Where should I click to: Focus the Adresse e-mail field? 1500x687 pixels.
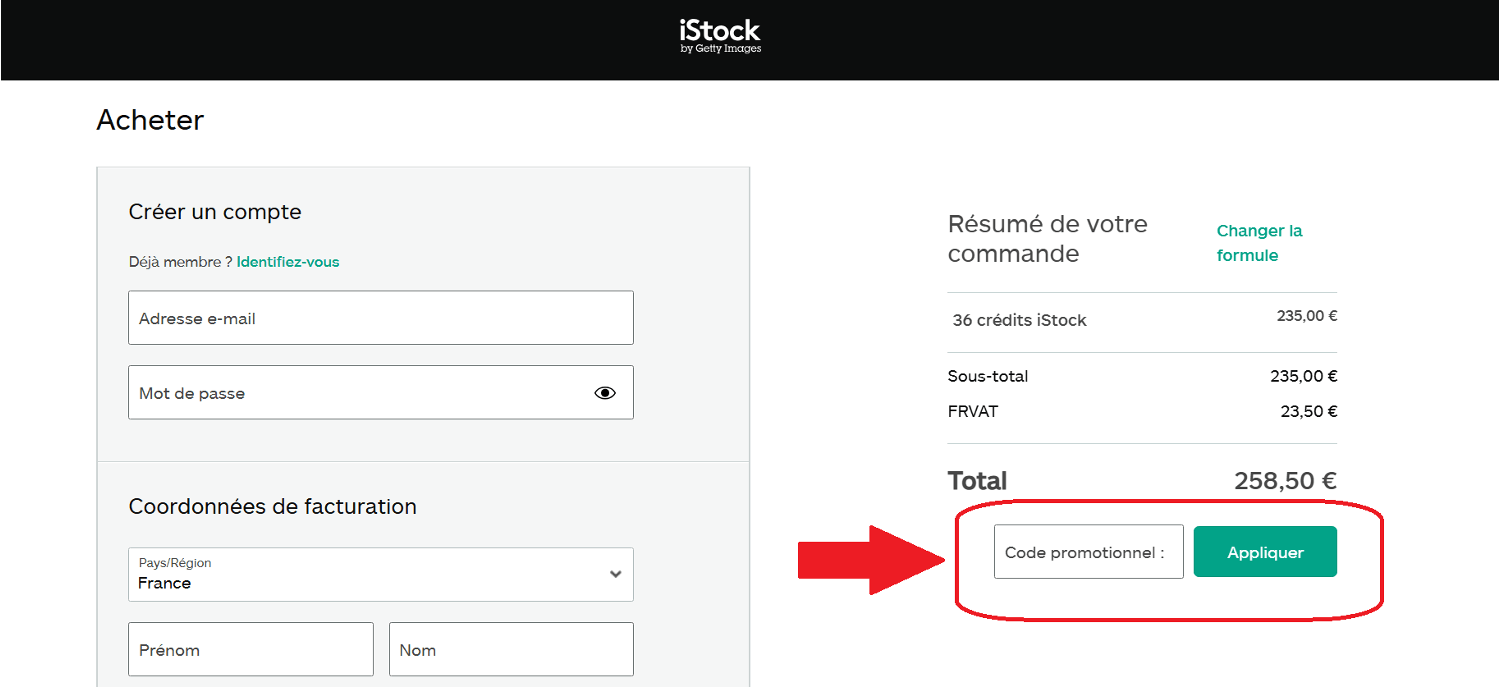(x=381, y=318)
